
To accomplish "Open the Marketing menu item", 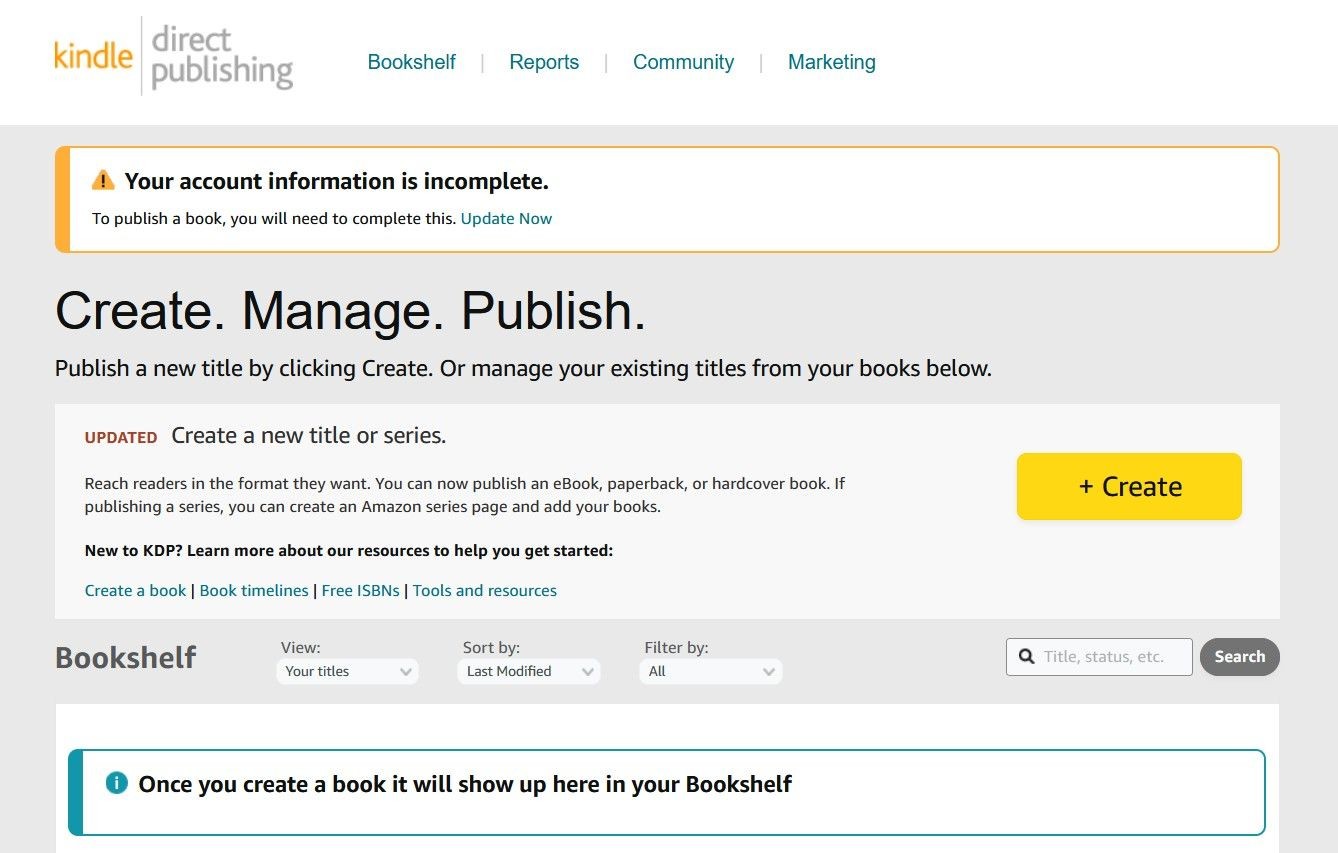I will tap(832, 62).
